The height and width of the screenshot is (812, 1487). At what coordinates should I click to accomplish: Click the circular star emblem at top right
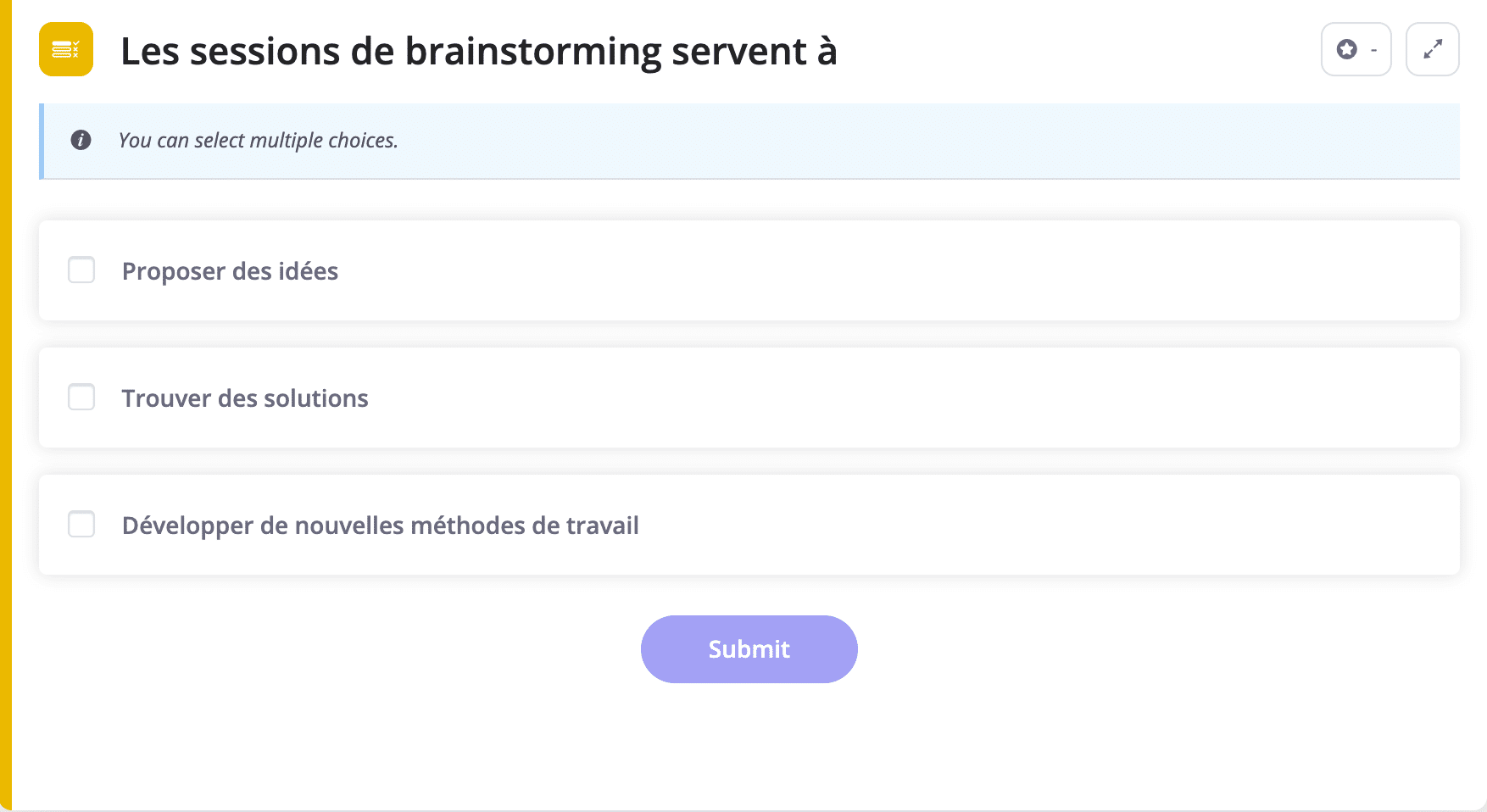tap(1347, 49)
